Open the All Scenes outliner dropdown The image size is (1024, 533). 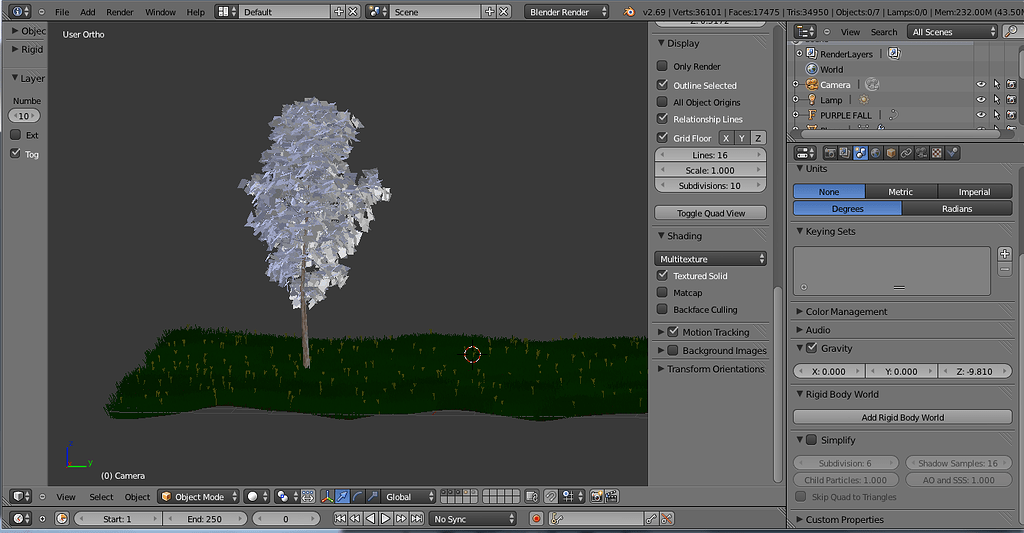click(x=952, y=31)
